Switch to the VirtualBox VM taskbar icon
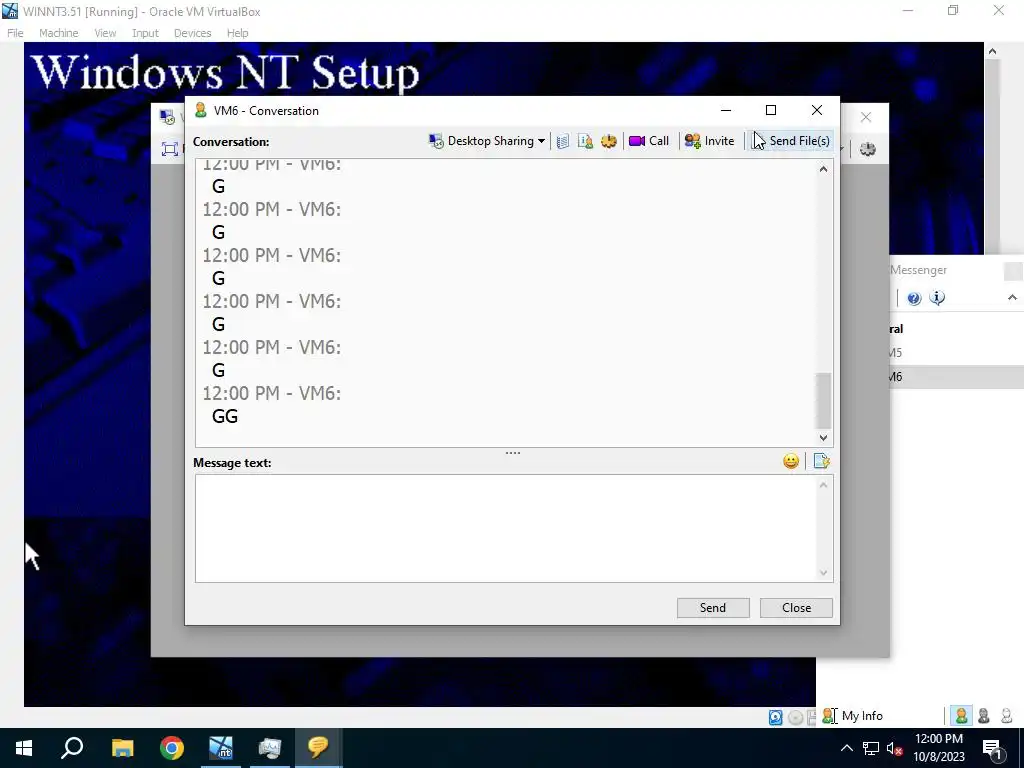 (221, 748)
